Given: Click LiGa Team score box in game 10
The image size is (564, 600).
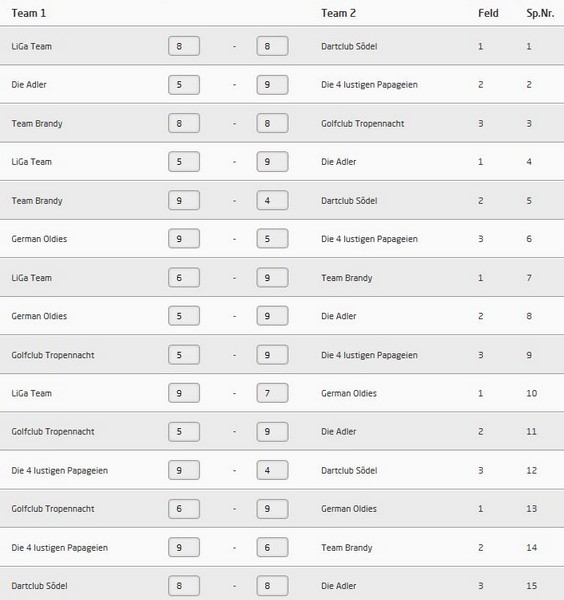Looking at the screenshot, I should click(x=184, y=393).
